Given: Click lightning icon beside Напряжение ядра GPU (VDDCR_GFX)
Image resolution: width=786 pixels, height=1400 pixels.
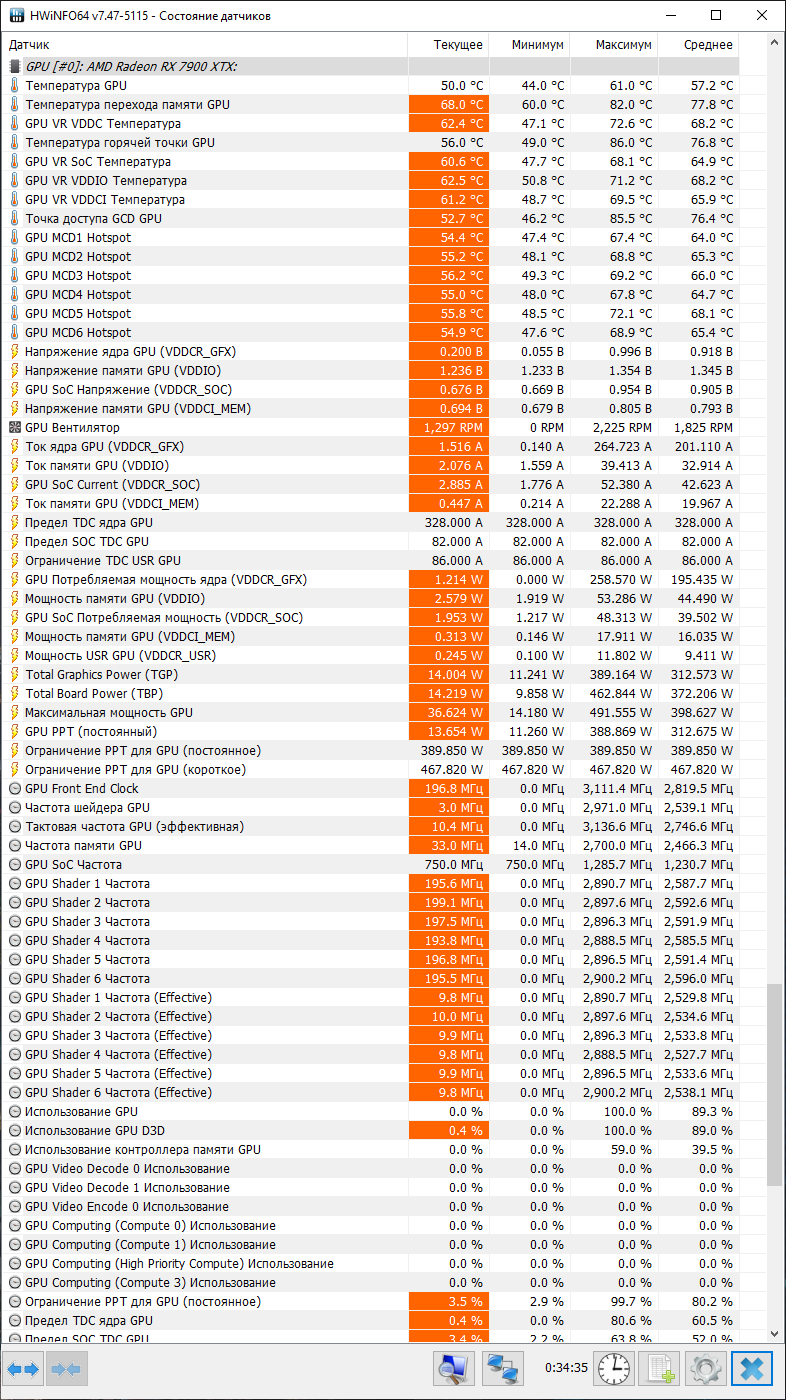Looking at the screenshot, I should [15, 352].
